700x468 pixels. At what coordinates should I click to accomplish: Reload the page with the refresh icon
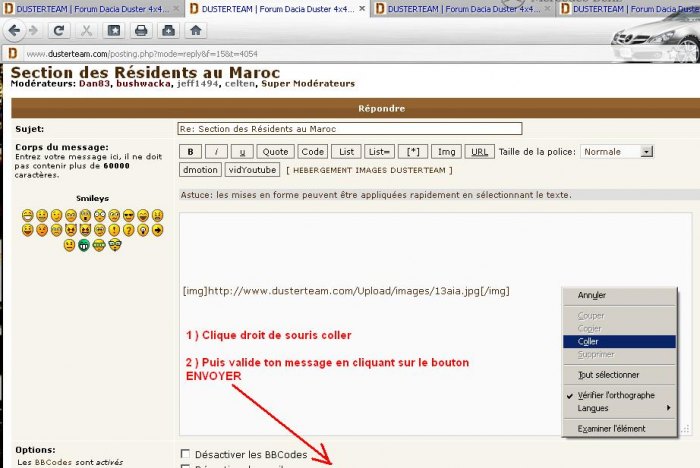coord(58,31)
